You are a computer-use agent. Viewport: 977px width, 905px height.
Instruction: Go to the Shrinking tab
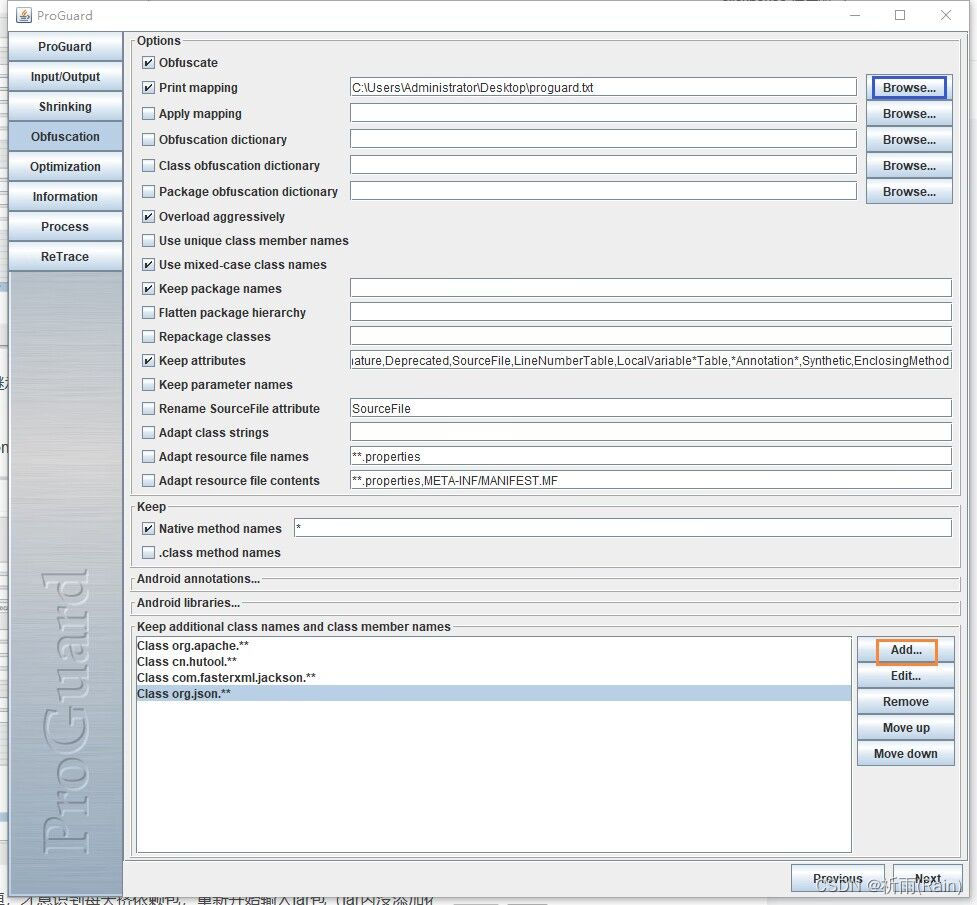65,107
